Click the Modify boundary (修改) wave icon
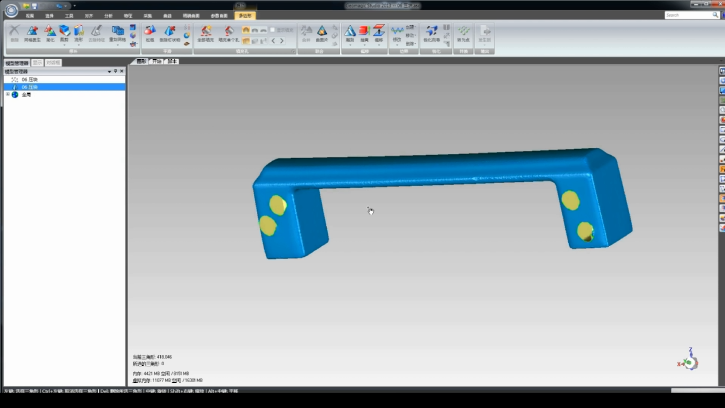This screenshot has width=725, height=408. tap(397, 31)
